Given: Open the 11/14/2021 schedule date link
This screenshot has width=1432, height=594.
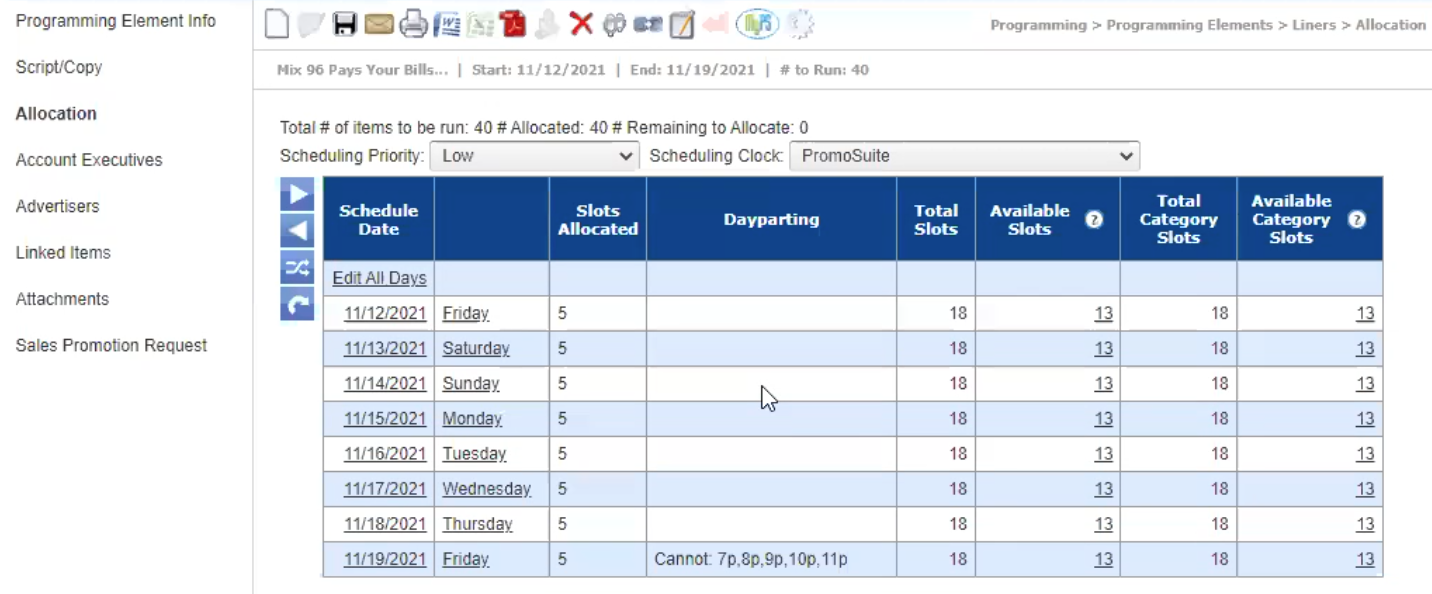Looking at the screenshot, I should point(385,384).
